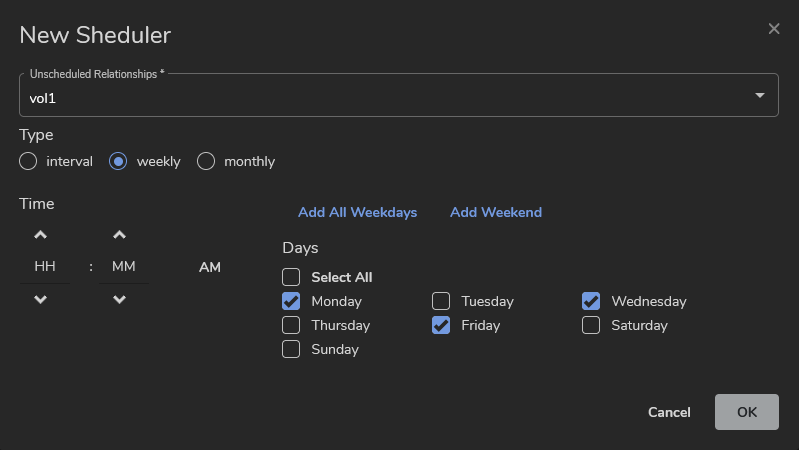Image resolution: width=799 pixels, height=450 pixels.
Task: Click the Add All Weekdays link
Action: pyautogui.click(x=357, y=212)
